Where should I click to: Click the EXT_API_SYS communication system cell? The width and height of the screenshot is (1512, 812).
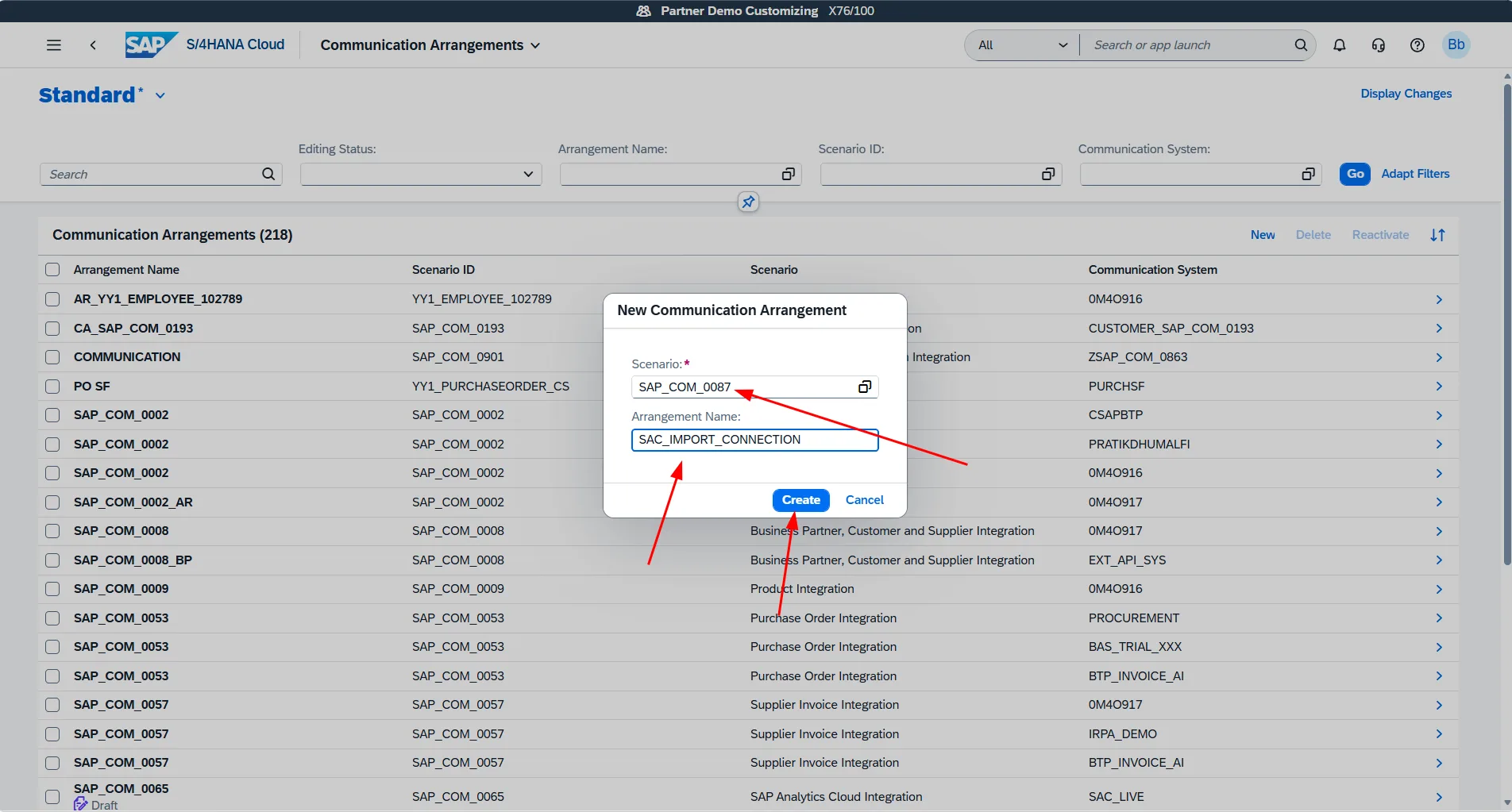(x=1127, y=560)
